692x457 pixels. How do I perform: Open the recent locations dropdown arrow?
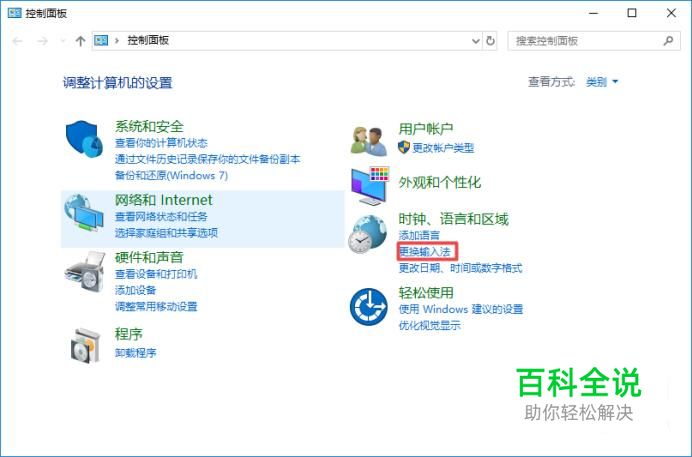63,41
